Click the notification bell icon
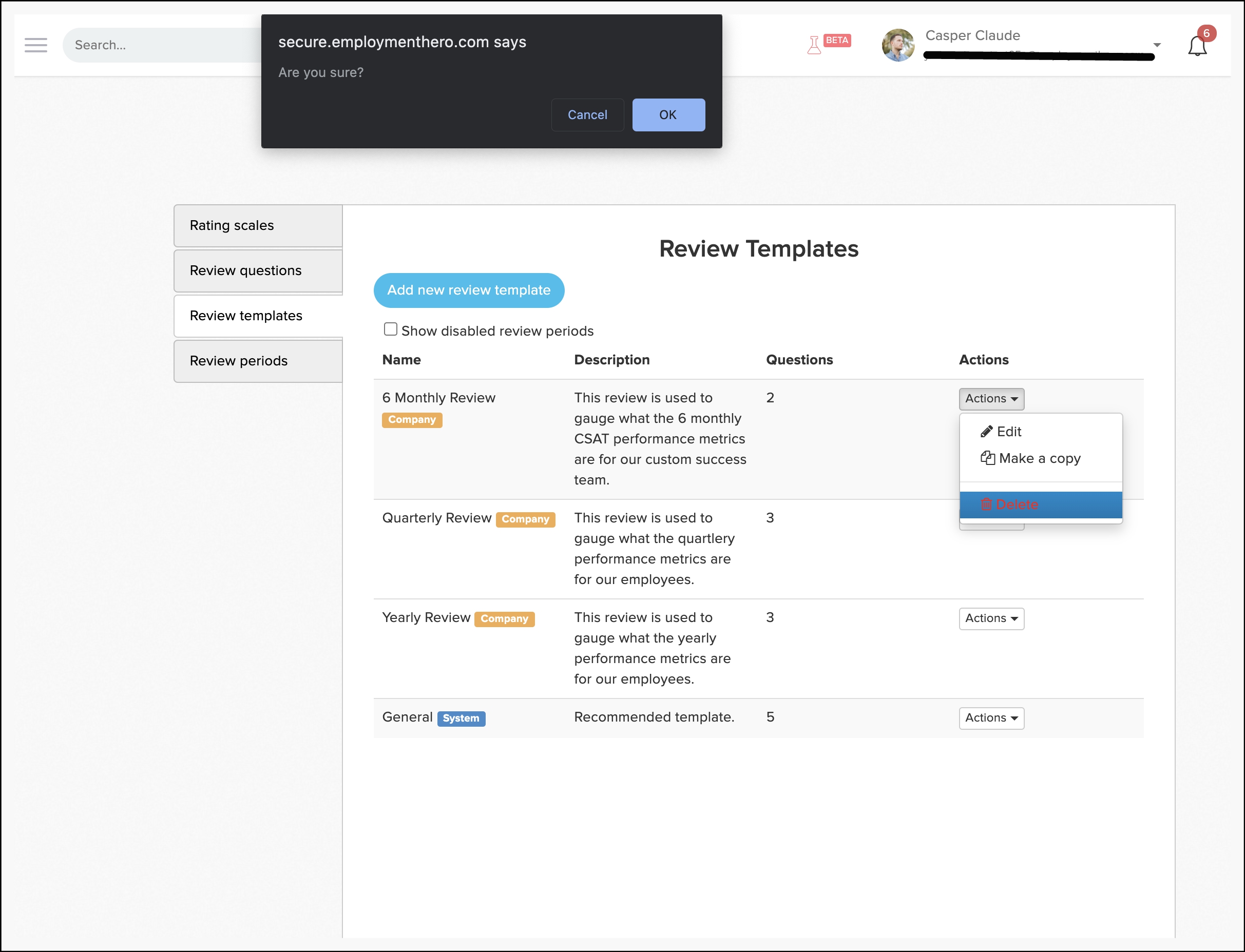 [1197, 46]
